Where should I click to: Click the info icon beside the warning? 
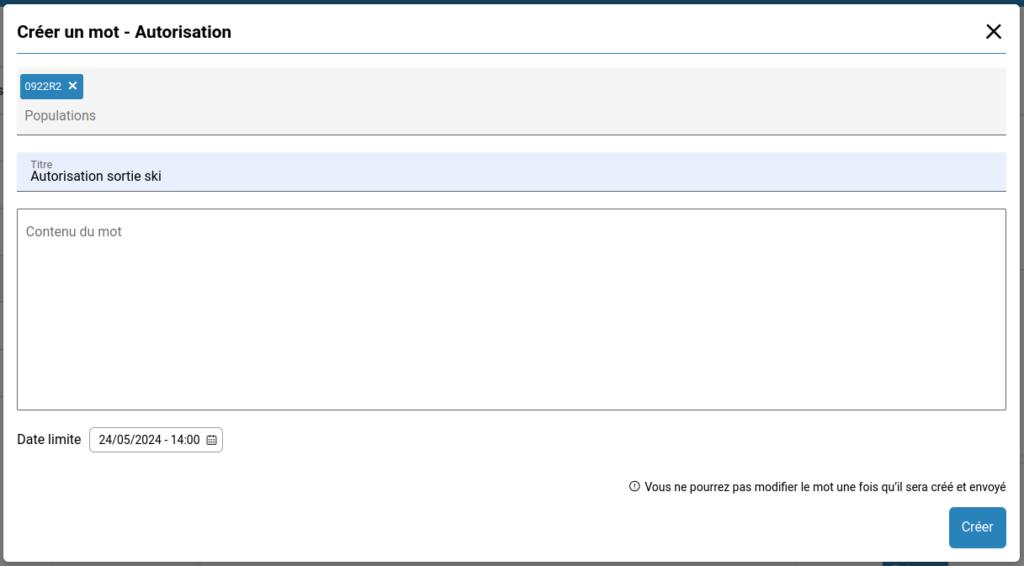(x=634, y=487)
